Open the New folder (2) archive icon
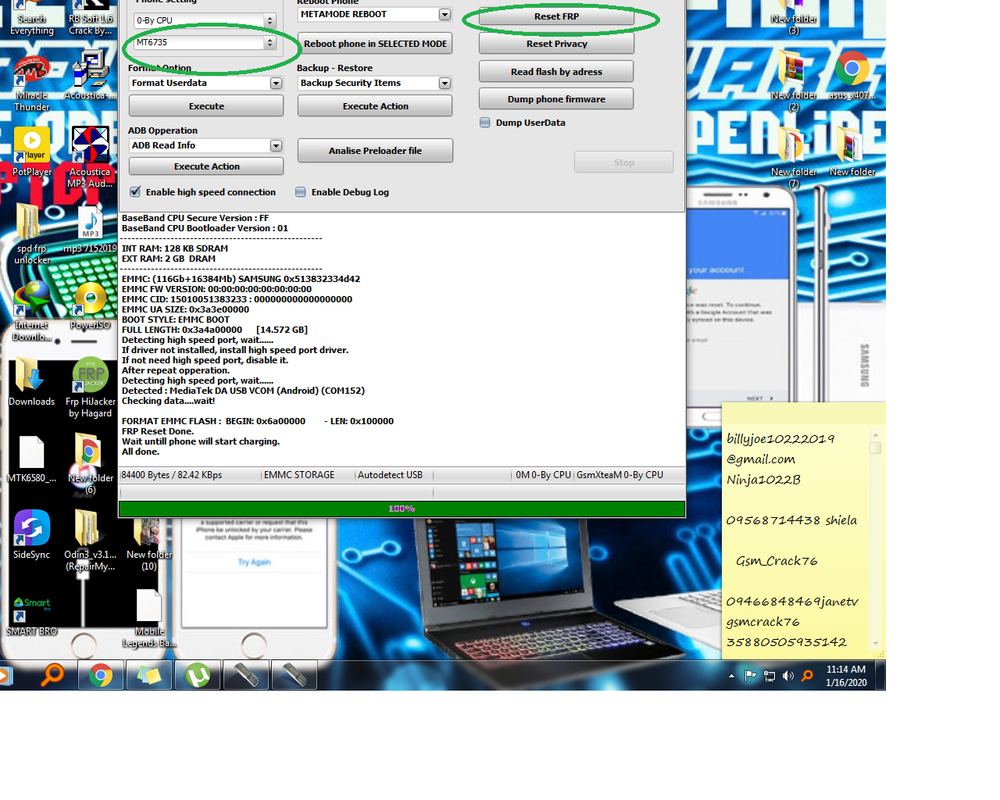This screenshot has width=1000, height=800. coord(793,83)
